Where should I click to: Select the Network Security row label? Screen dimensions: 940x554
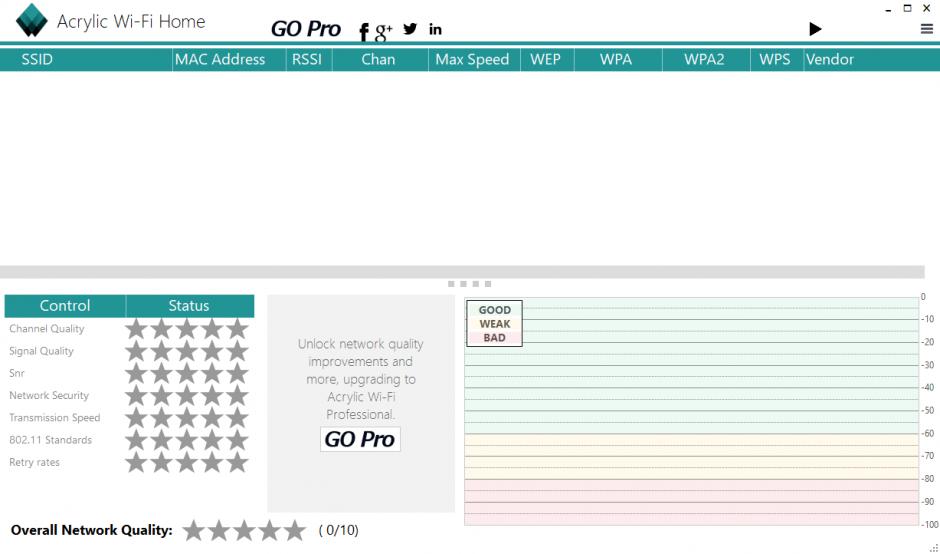click(49, 395)
